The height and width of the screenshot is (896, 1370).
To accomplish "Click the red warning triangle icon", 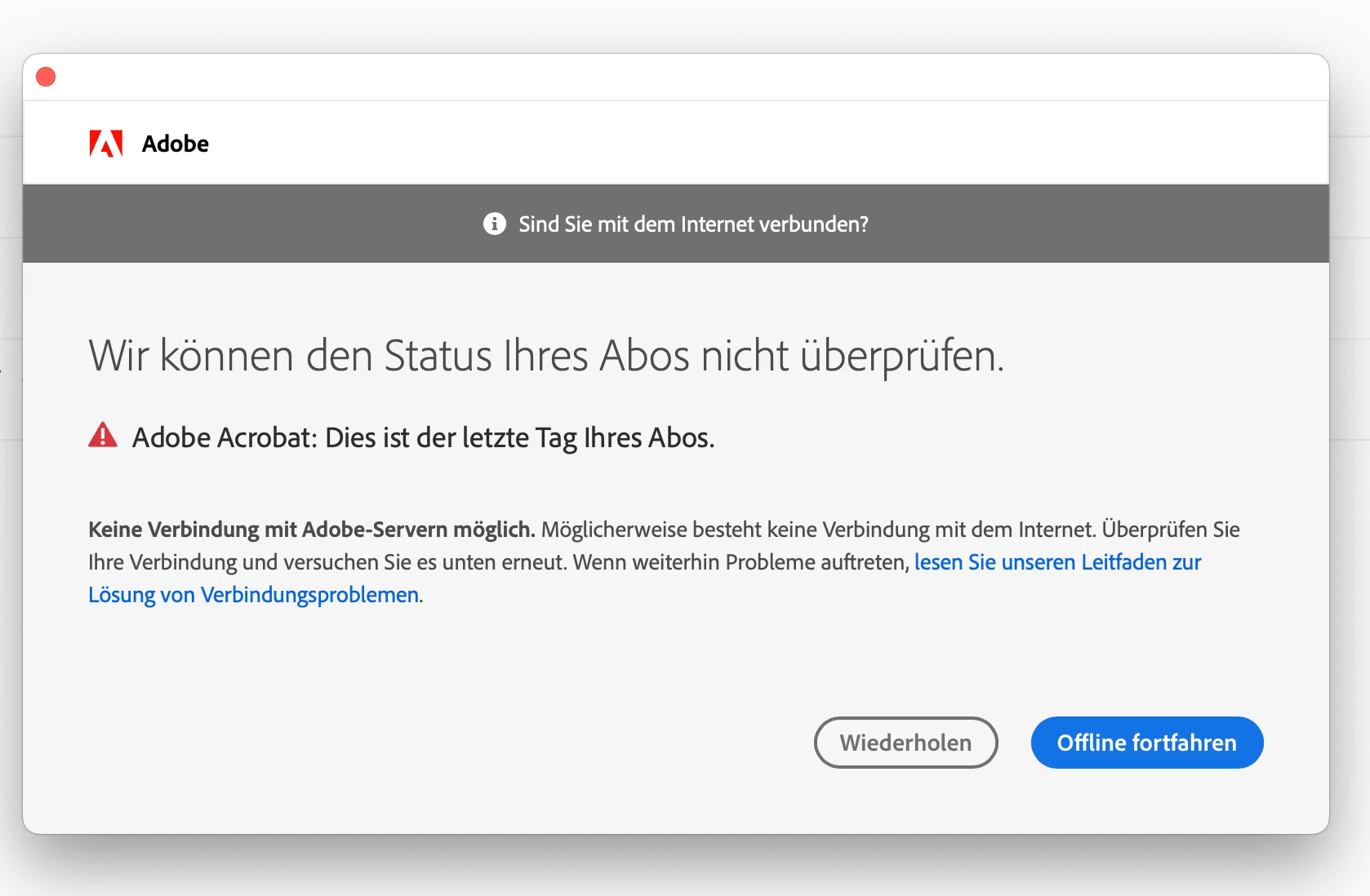I will tap(103, 435).
